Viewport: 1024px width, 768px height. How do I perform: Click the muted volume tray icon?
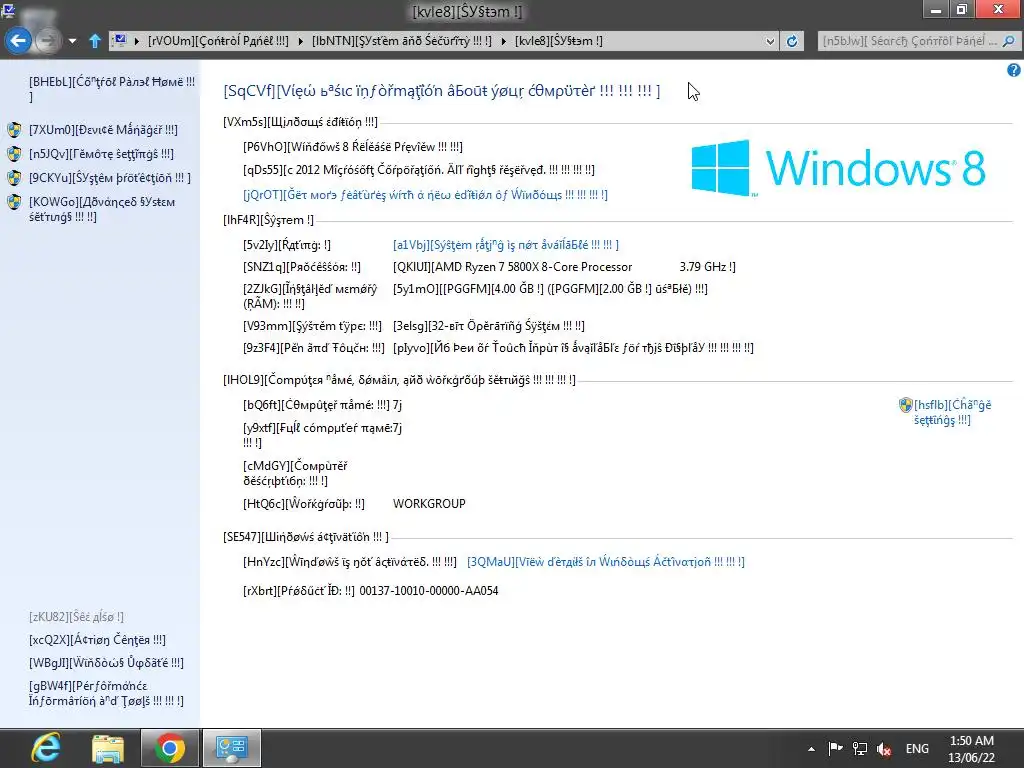(x=884, y=749)
